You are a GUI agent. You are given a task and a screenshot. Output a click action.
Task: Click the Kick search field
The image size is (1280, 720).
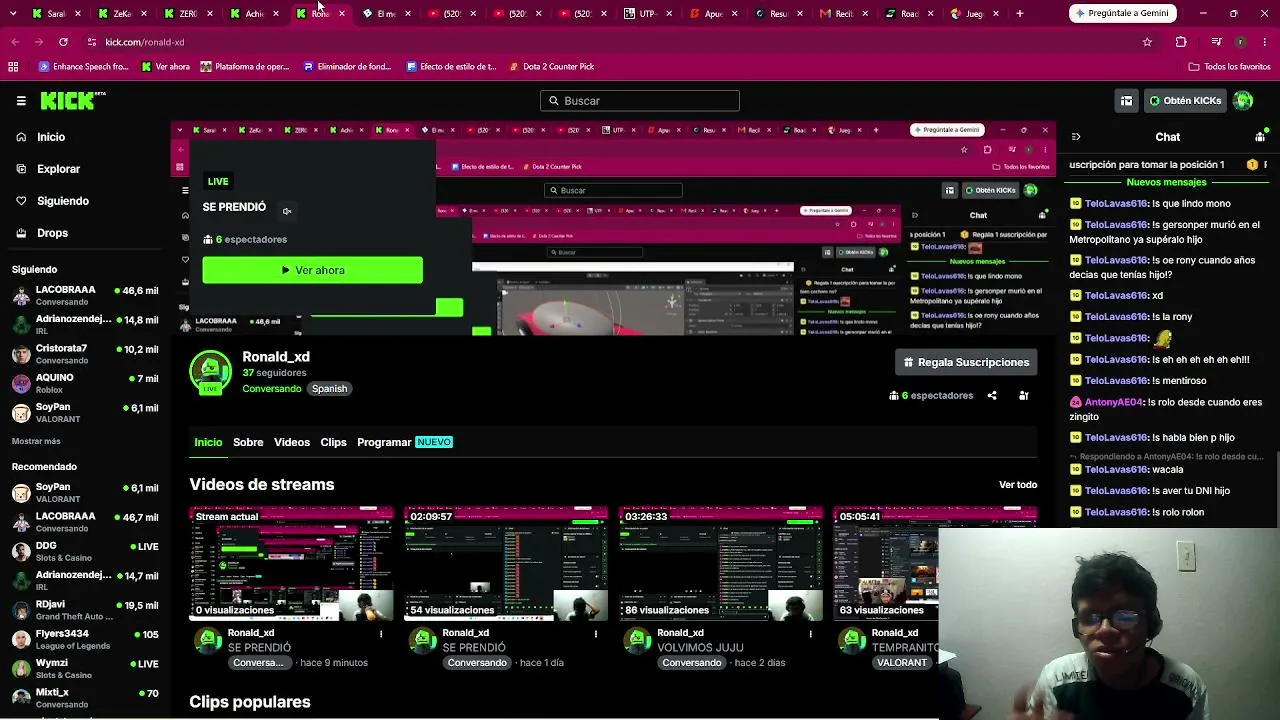640,101
